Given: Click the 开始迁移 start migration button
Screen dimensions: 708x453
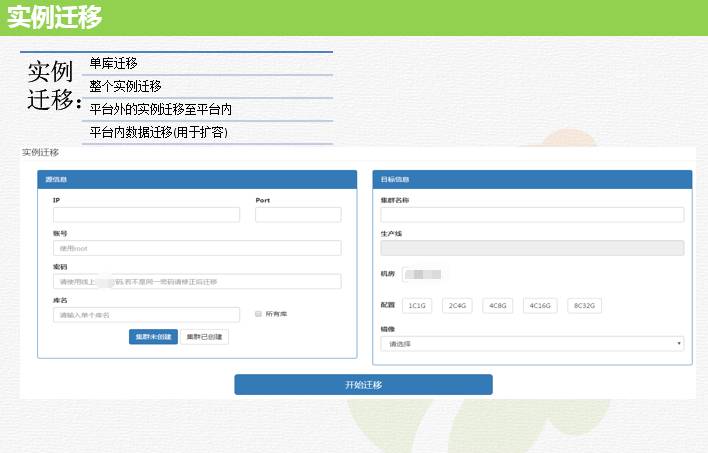Looking at the screenshot, I should click(363, 385).
